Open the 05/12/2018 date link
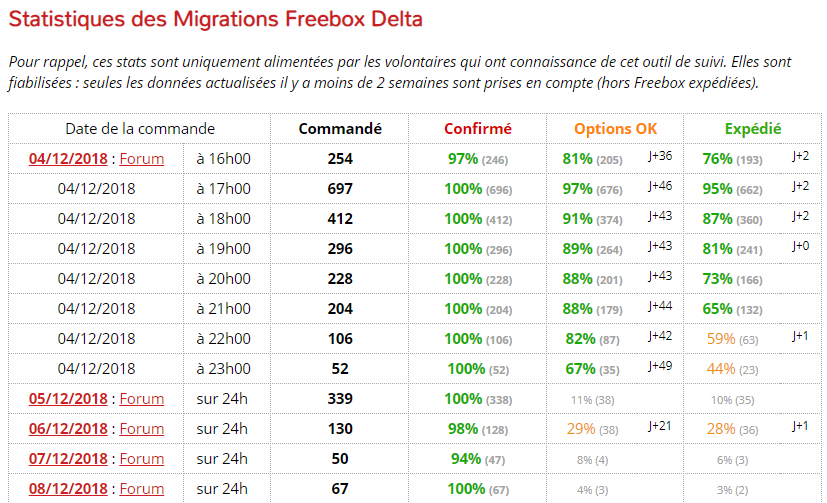 67,398
